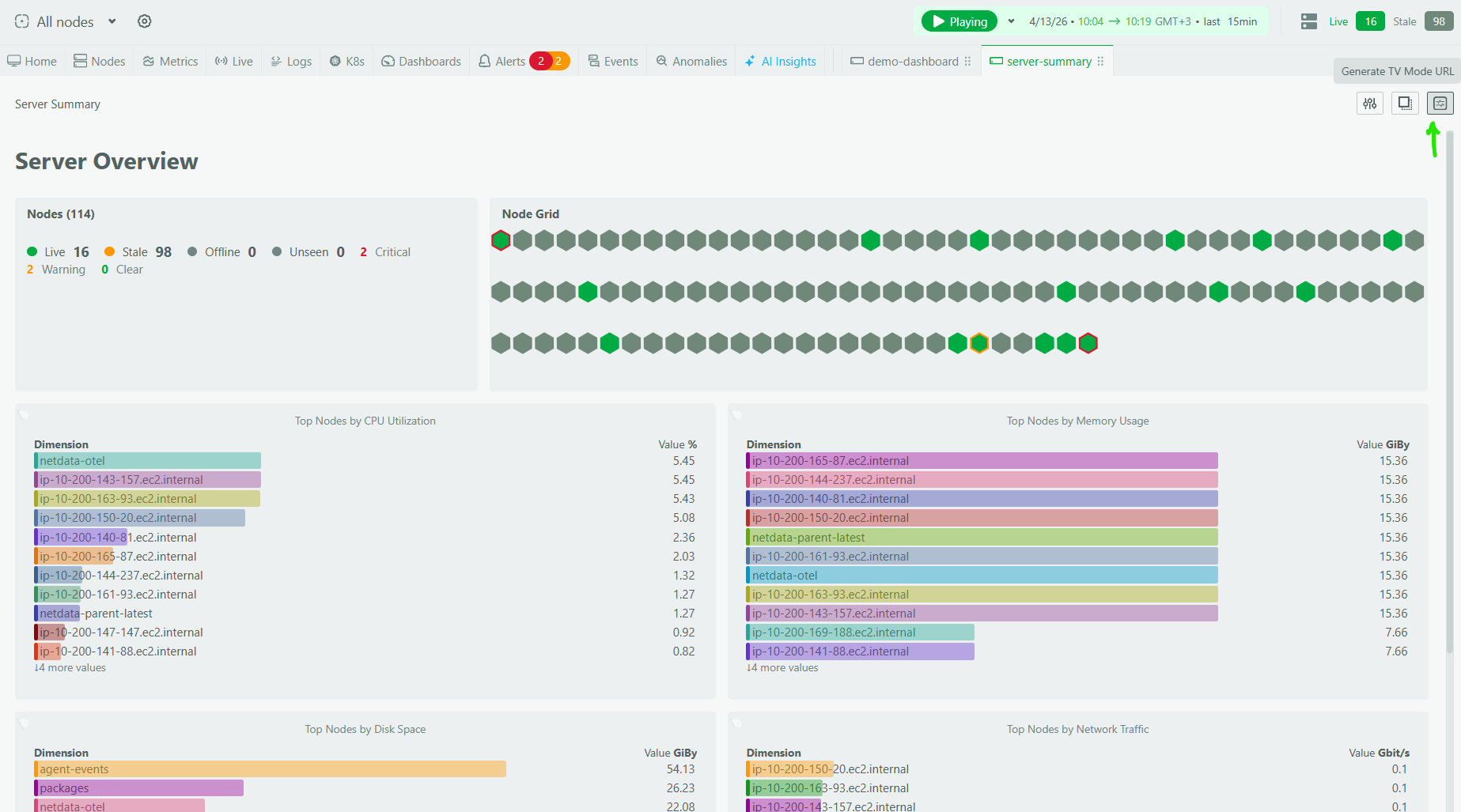Open the Anomalies page
1461x812 pixels.
click(x=690, y=60)
